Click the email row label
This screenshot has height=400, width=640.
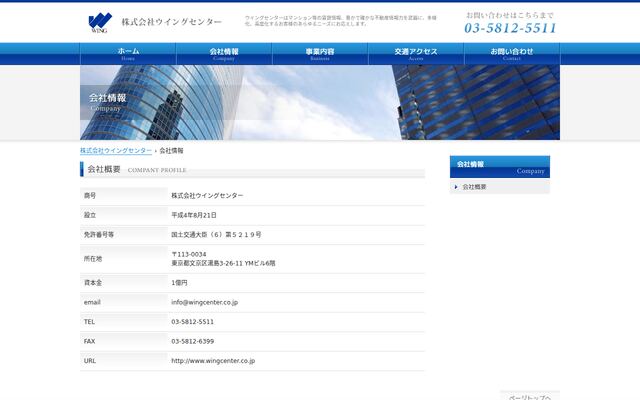(x=92, y=302)
